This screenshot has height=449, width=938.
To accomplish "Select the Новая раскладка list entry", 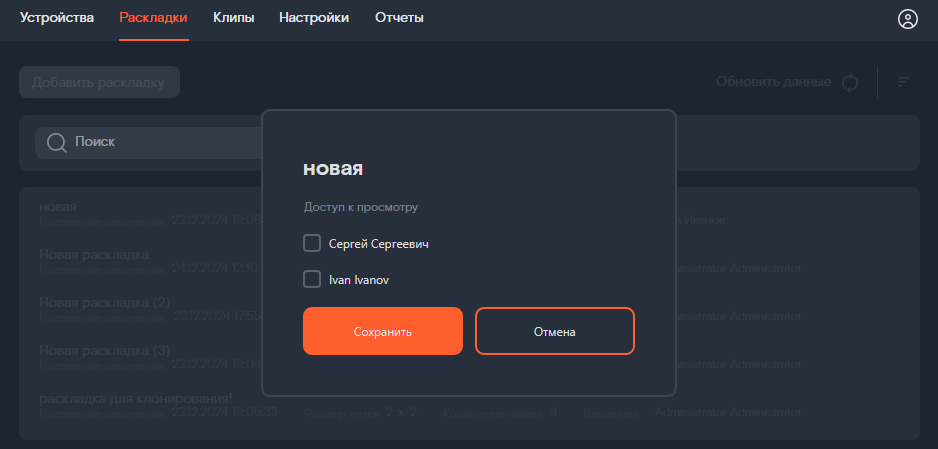I will click(94, 255).
